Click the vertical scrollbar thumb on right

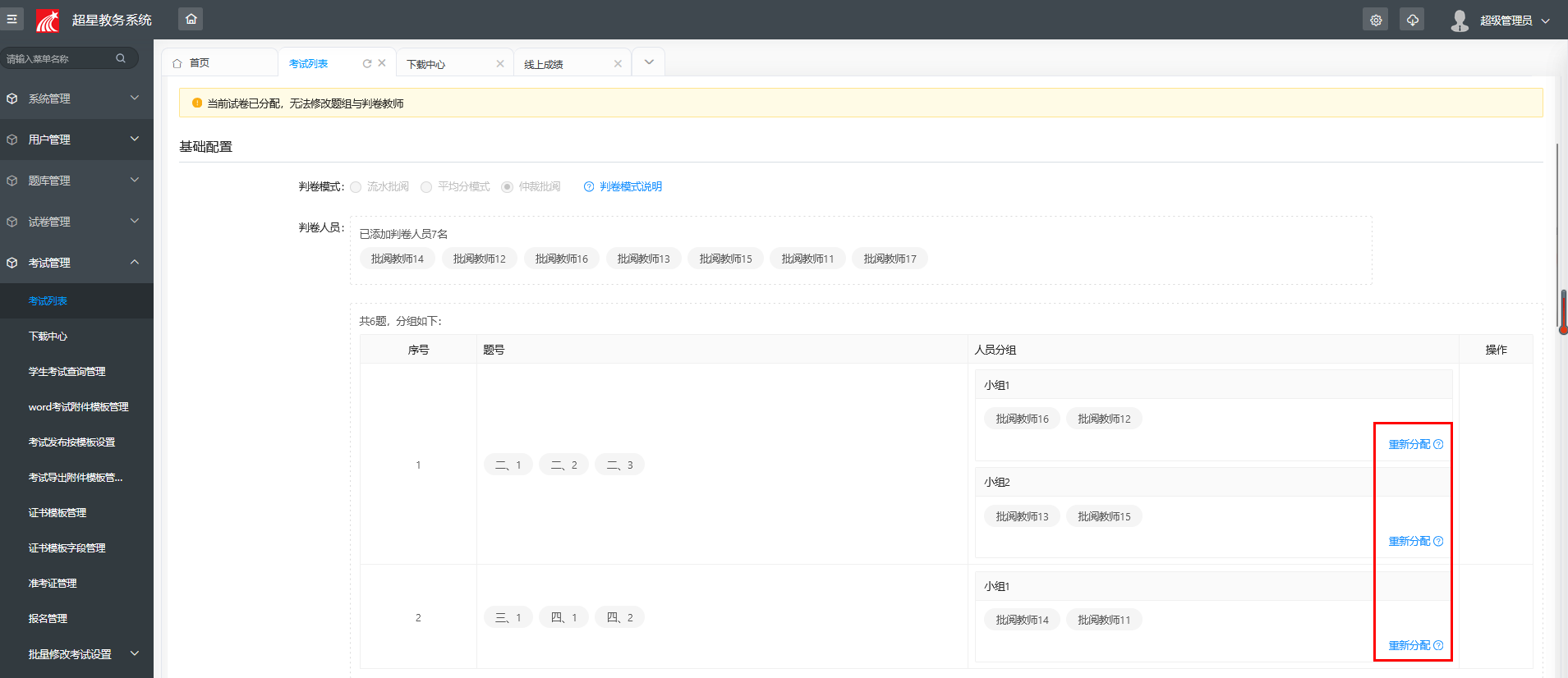pos(1562,312)
